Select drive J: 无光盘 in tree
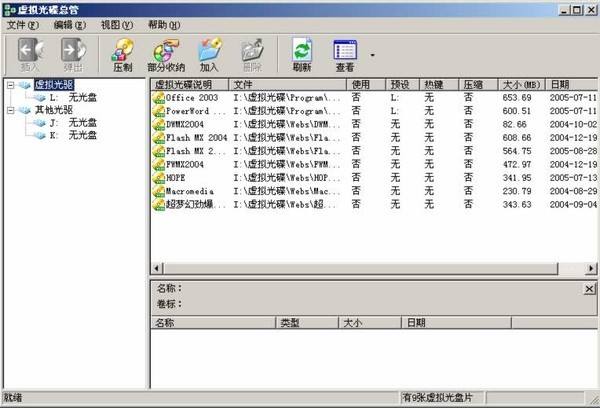 click(73, 123)
